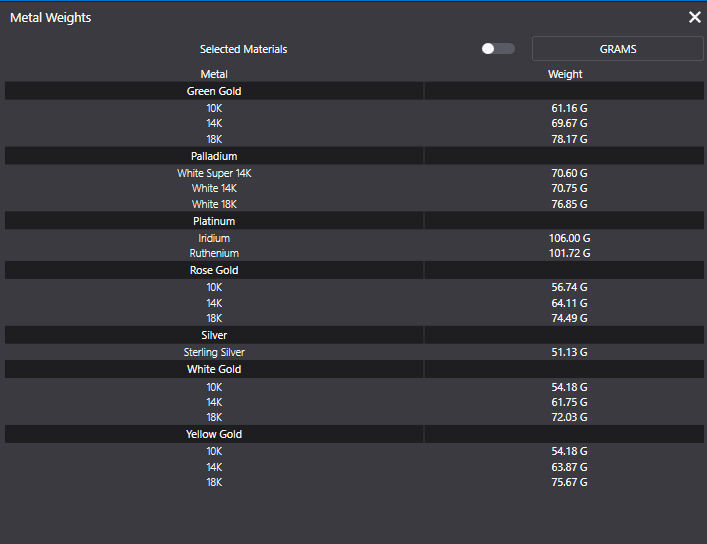This screenshot has width=707, height=544.
Task: Click the Metal column header
Action: (214, 74)
